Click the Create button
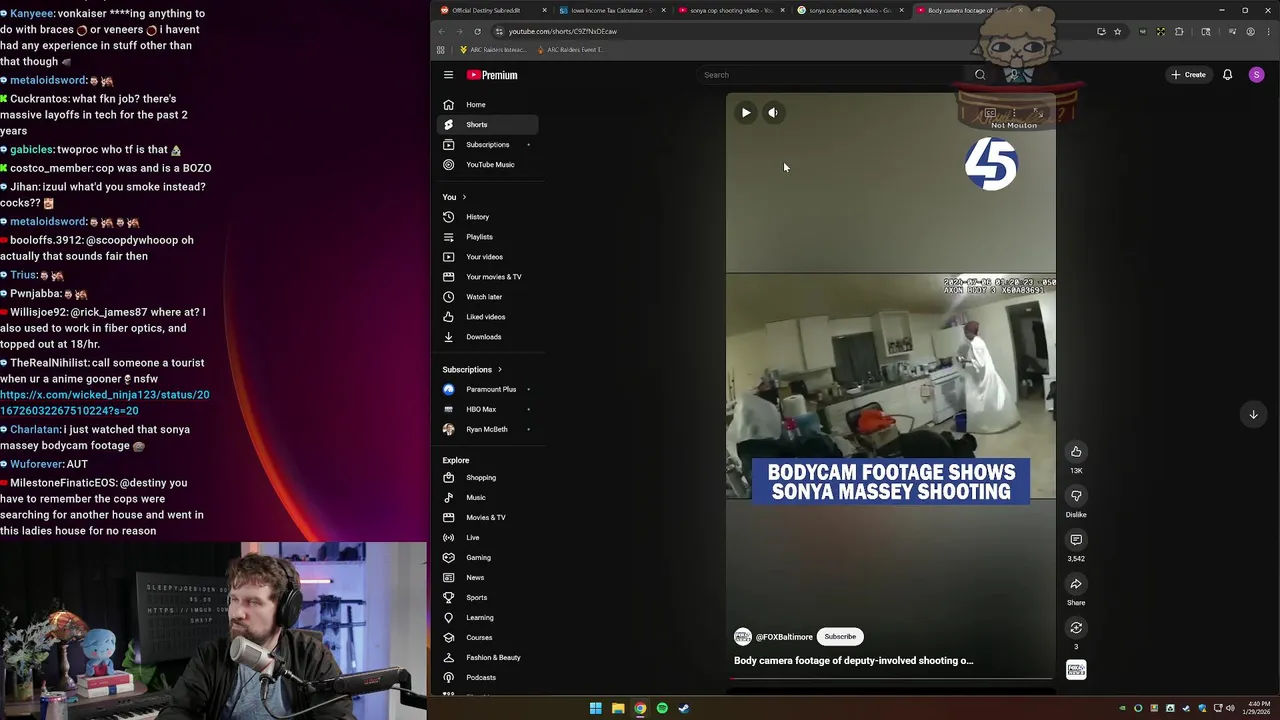 point(1189,75)
